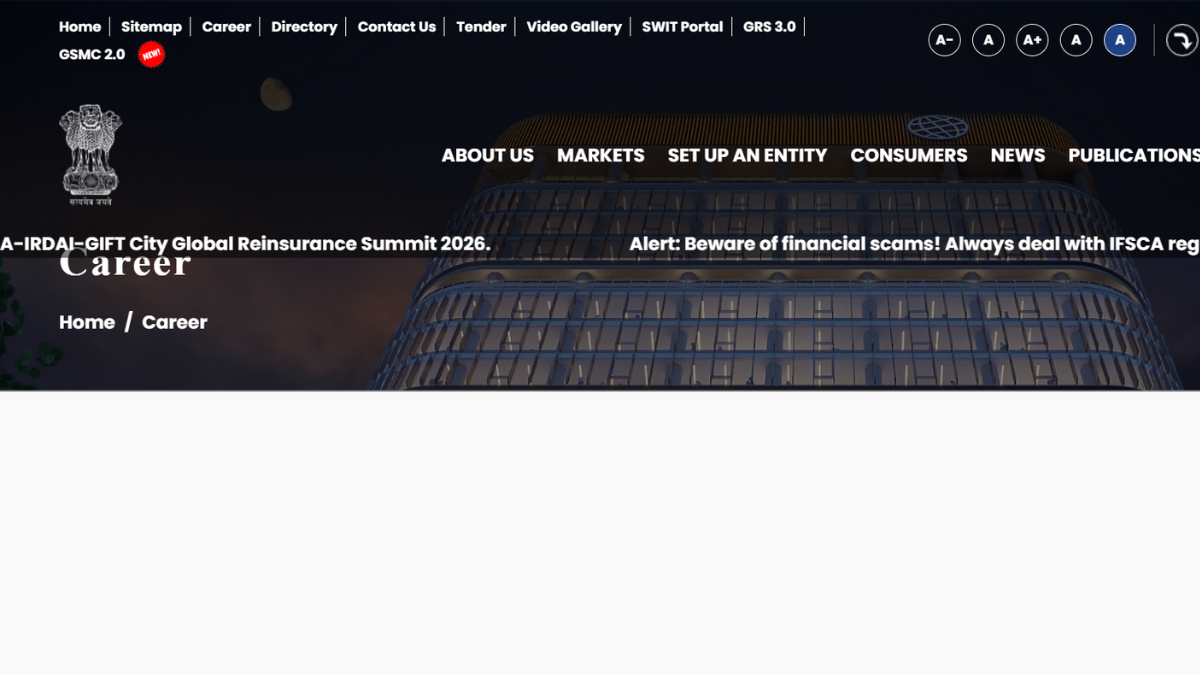Reset font size with A between A- and A+
Image resolution: width=1200 pixels, height=675 pixels.
(988, 40)
